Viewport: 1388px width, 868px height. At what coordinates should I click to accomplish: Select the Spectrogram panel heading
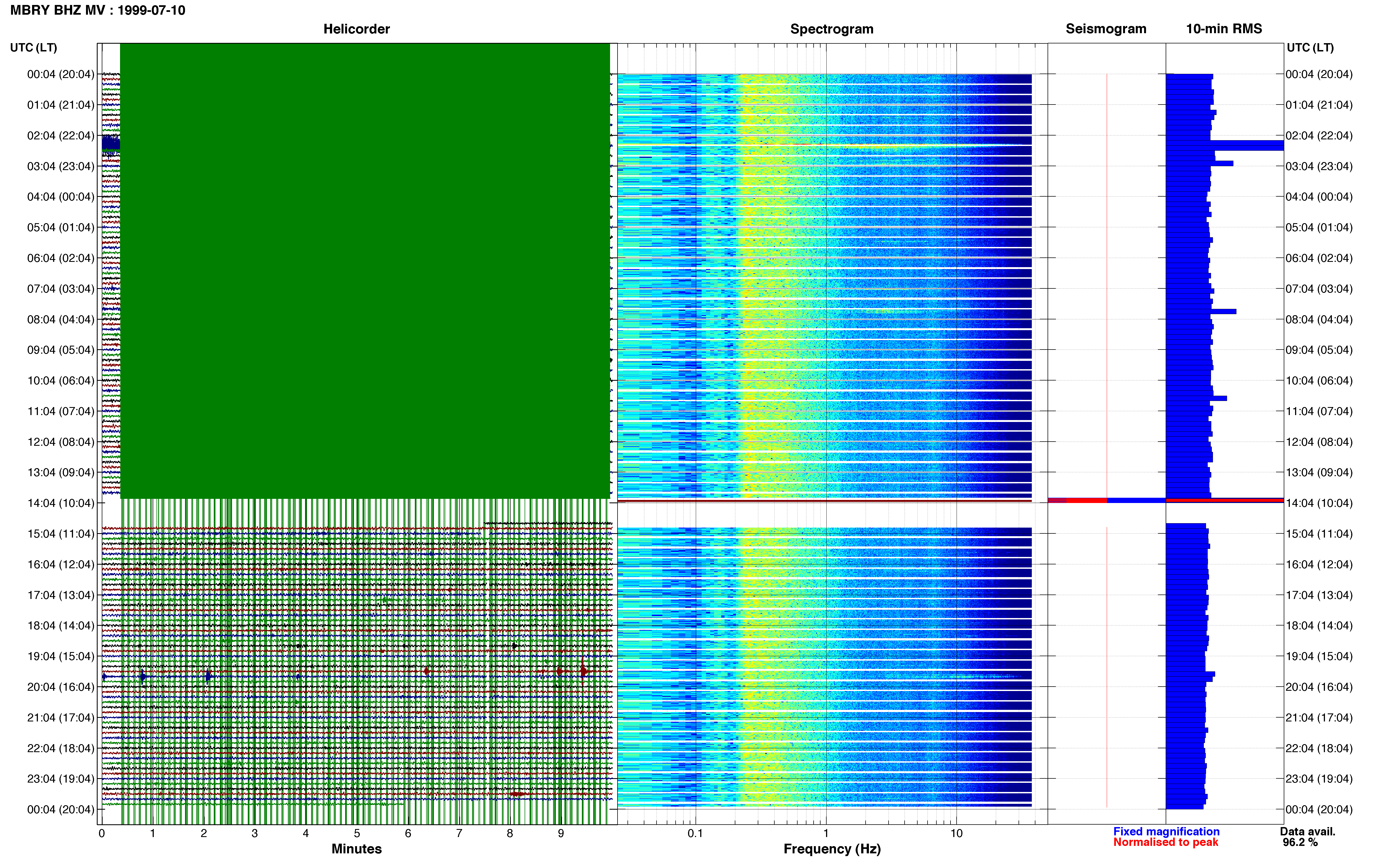pos(832,29)
